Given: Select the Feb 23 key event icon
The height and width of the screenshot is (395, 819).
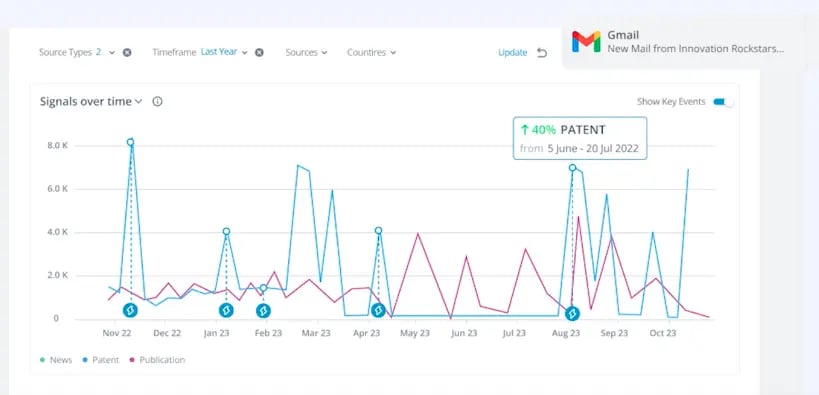Looking at the screenshot, I should tap(263, 311).
